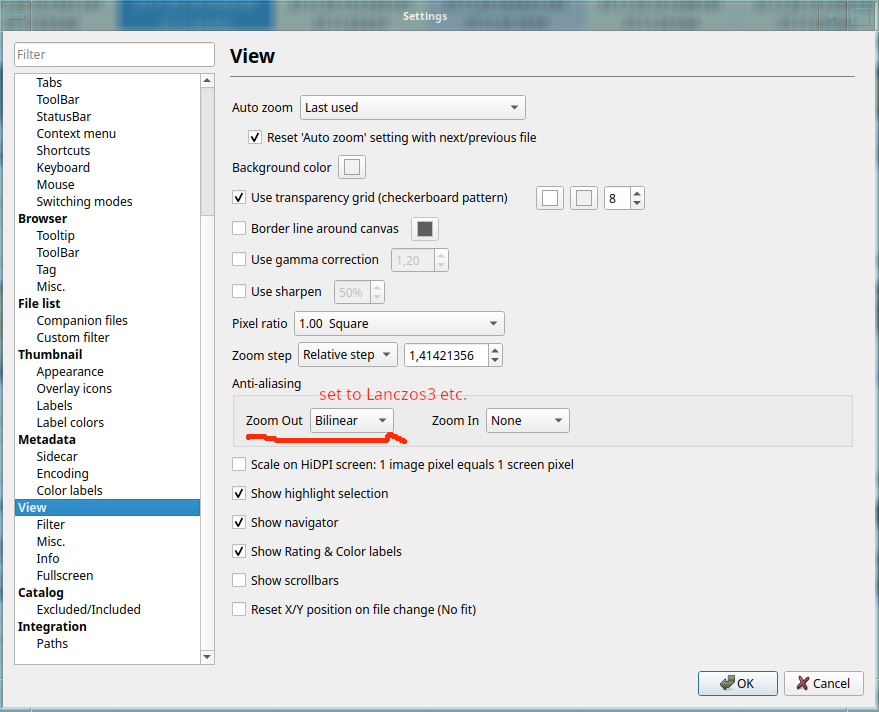Open Tooltip settings page

point(55,235)
